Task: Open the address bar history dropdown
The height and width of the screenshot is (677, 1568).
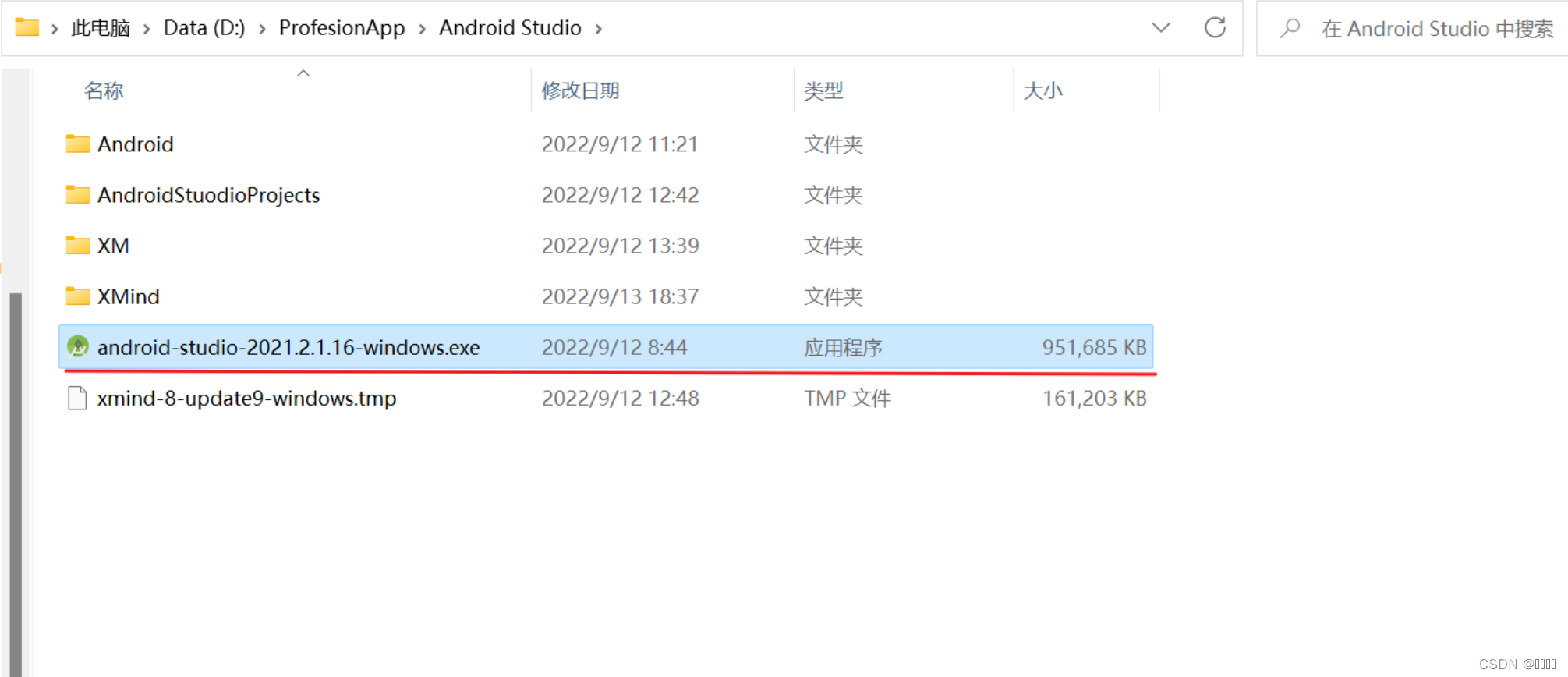Action: point(1161,28)
